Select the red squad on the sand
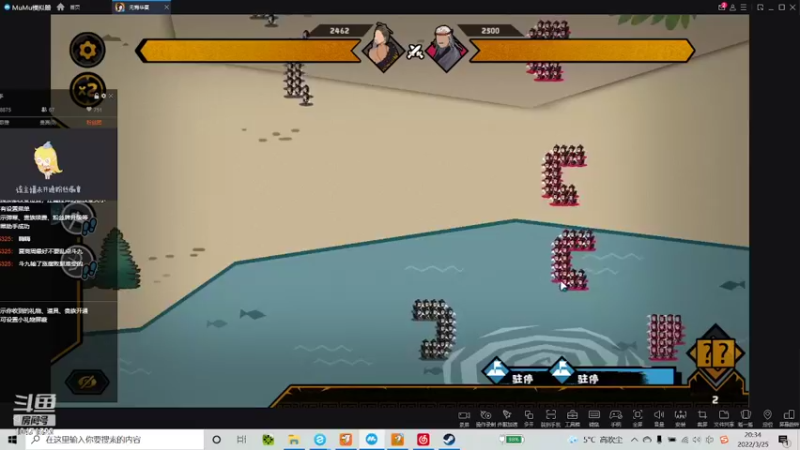 click(563, 175)
